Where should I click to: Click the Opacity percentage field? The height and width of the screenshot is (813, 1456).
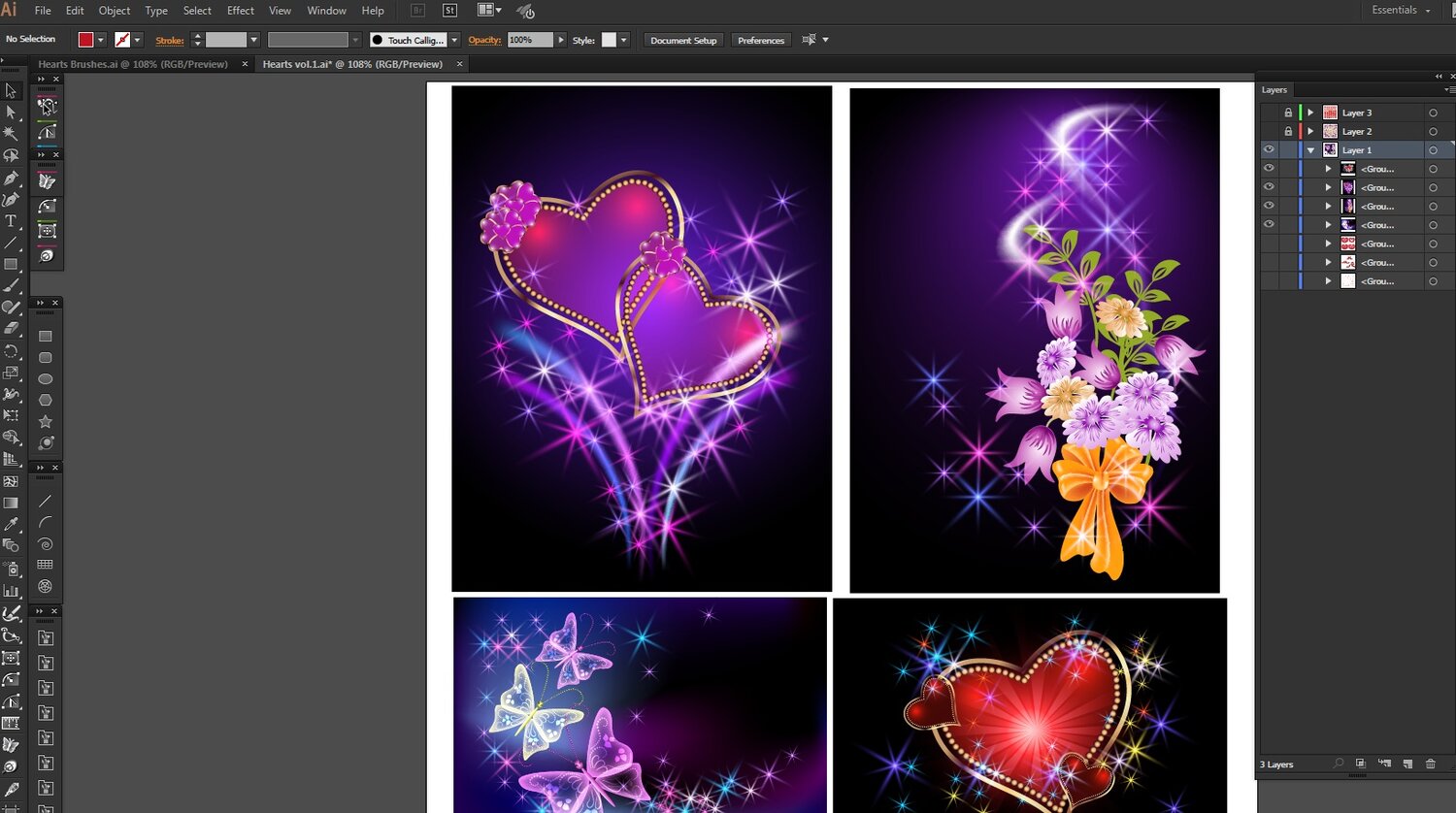[x=530, y=40]
